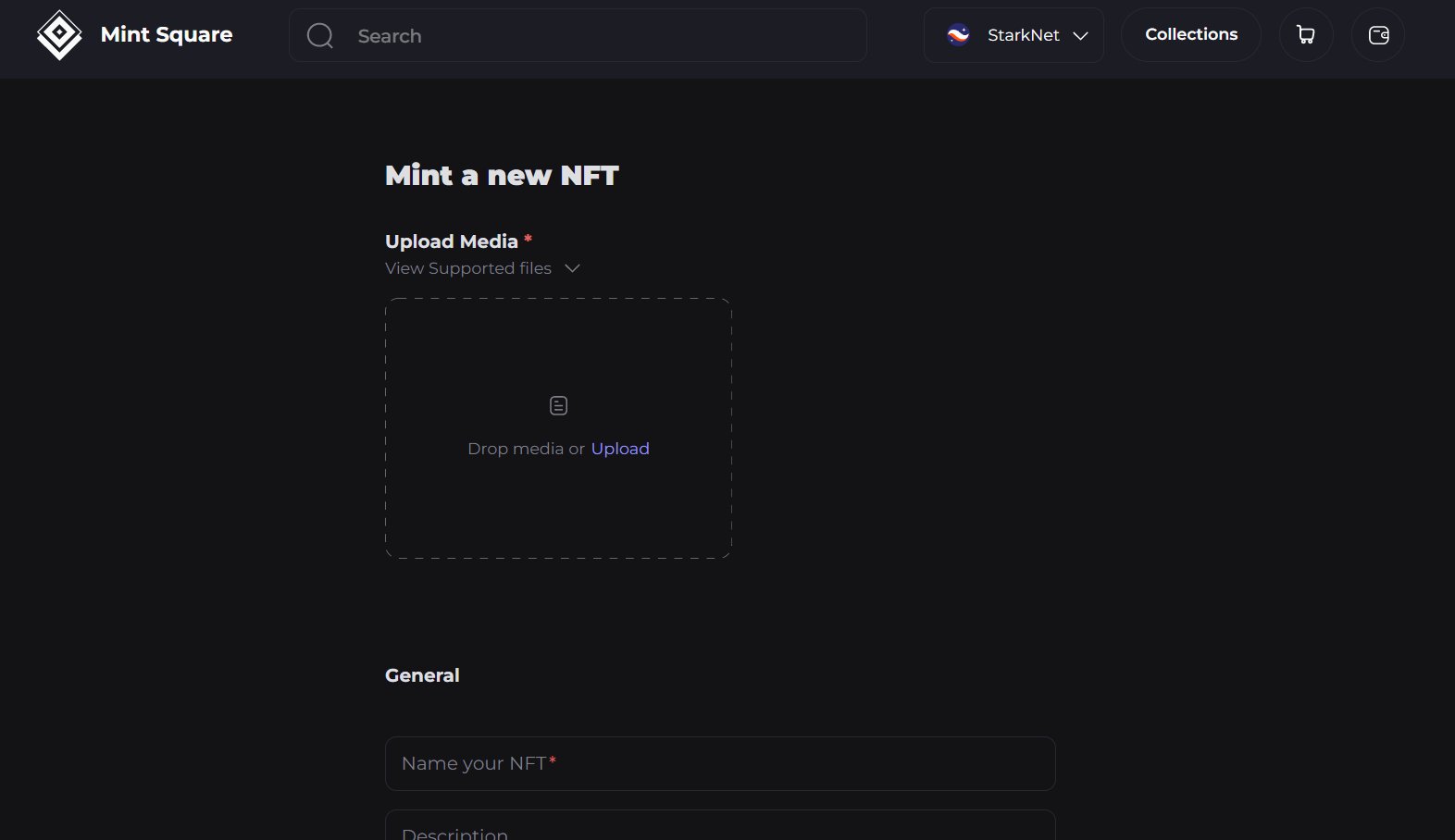Click the Mint Square diamond logo
This screenshot has height=840, width=1455.
(x=59, y=35)
